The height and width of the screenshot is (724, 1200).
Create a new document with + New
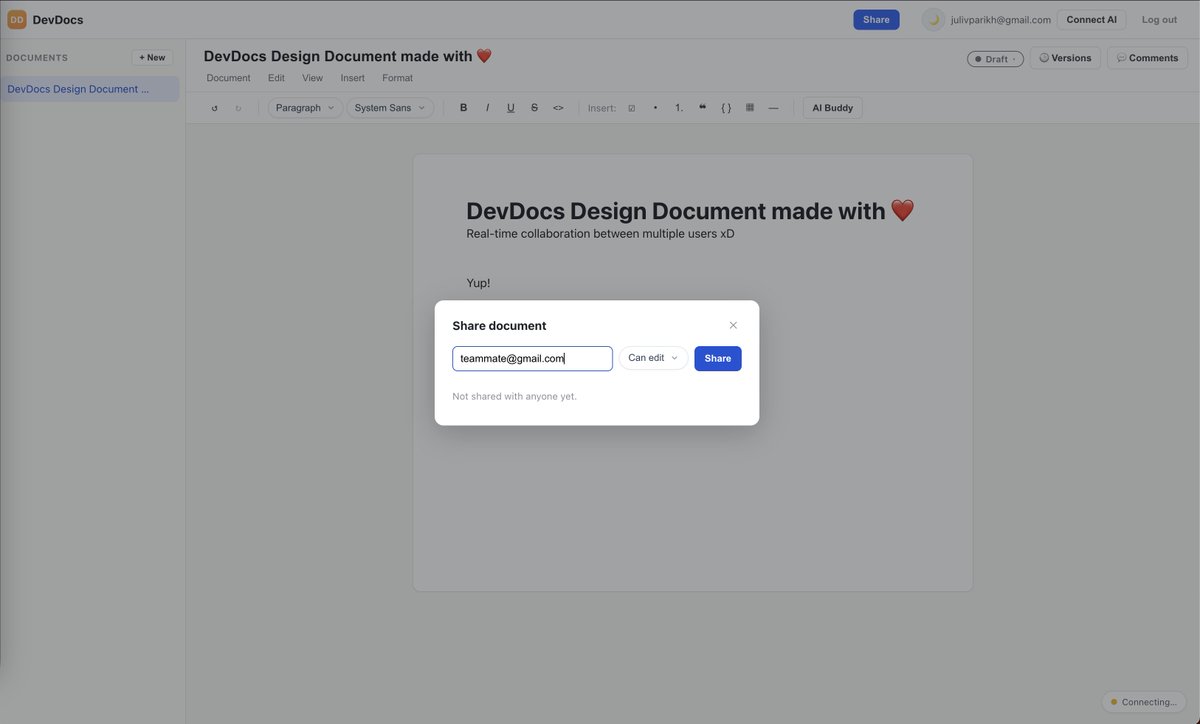[152, 58]
